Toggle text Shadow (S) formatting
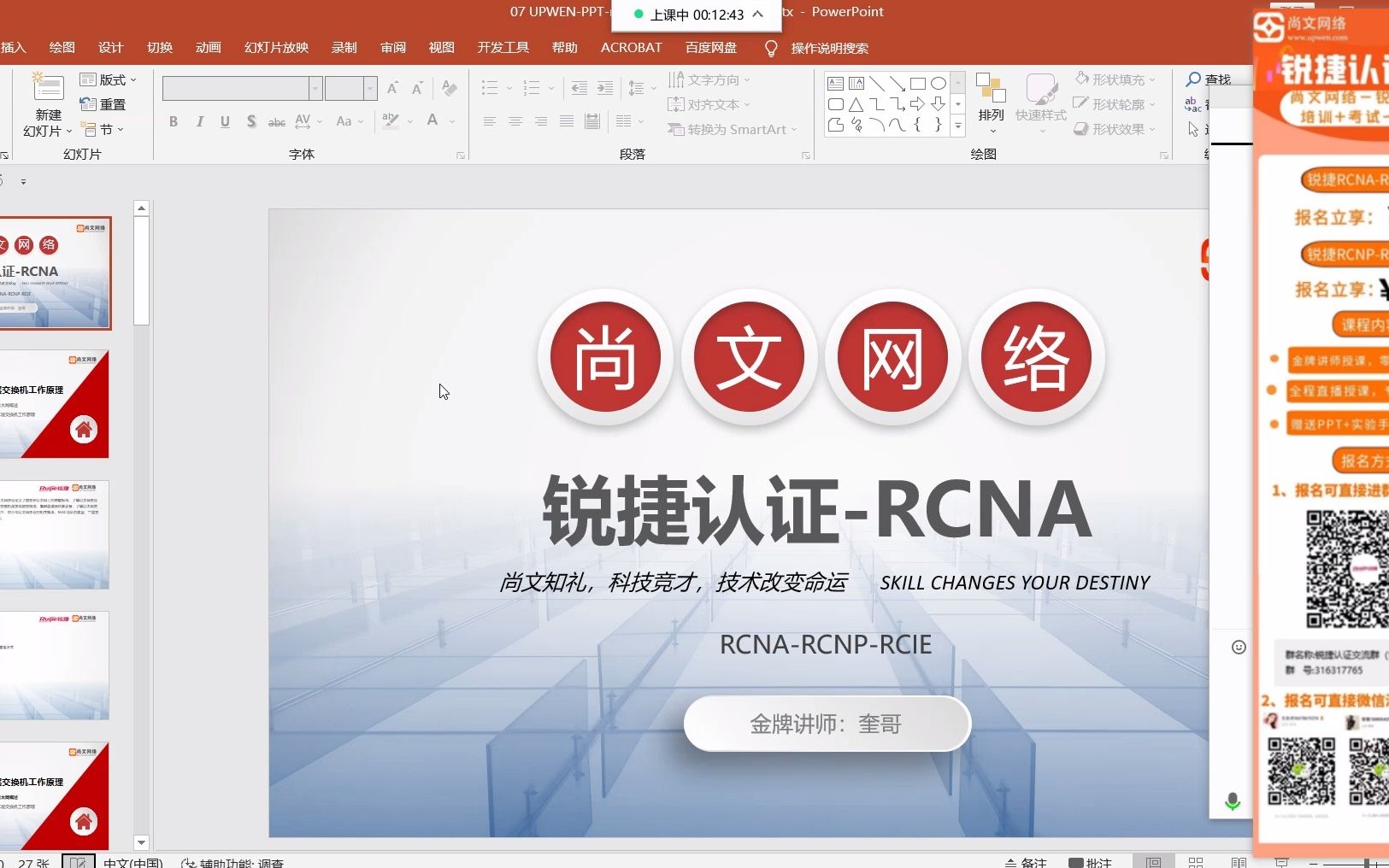The height and width of the screenshot is (868, 1389). coord(251,121)
